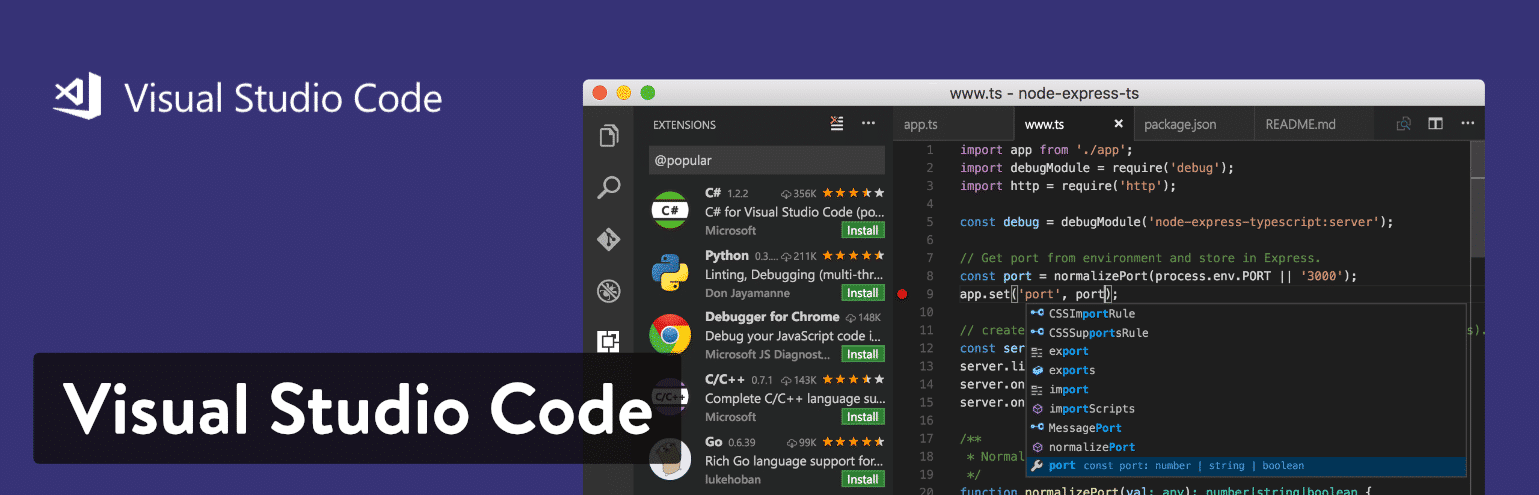Open the README.md tab

click(x=1300, y=125)
